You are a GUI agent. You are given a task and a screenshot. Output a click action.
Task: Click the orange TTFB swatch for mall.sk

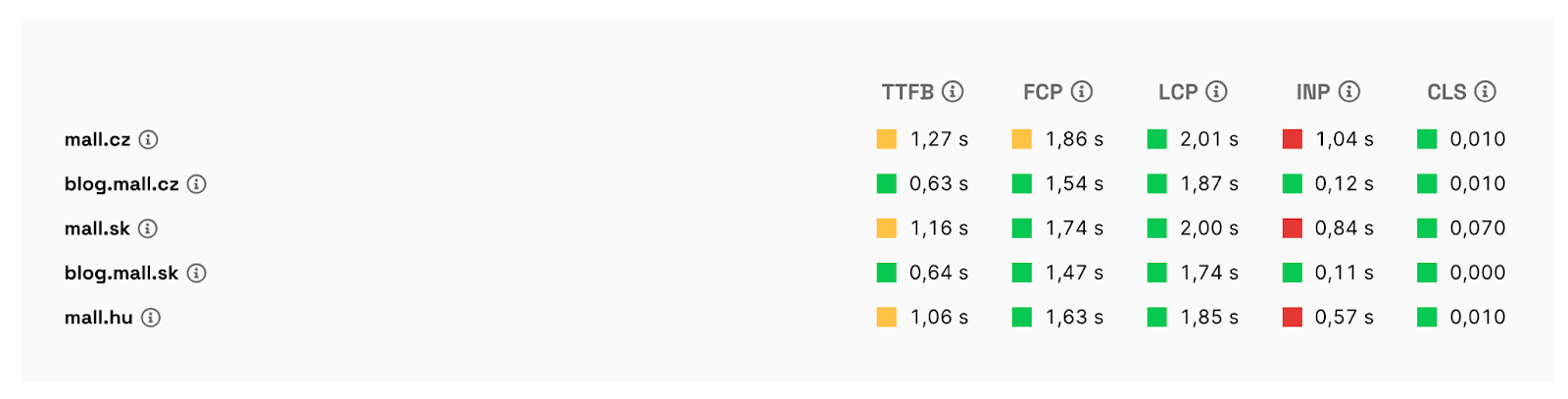(x=886, y=228)
